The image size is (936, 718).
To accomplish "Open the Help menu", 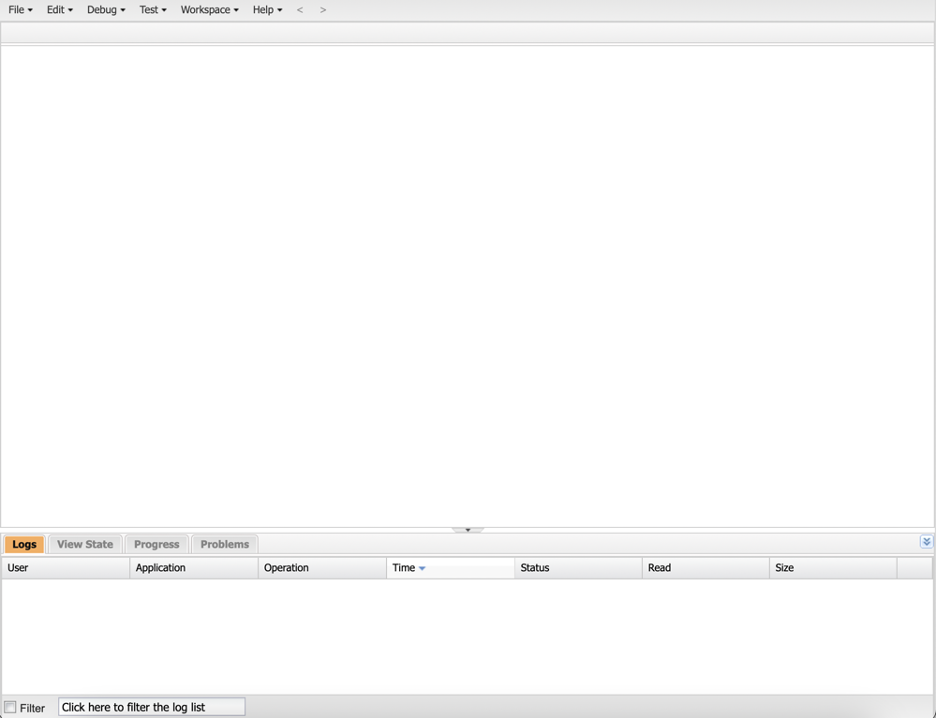I will (267, 10).
